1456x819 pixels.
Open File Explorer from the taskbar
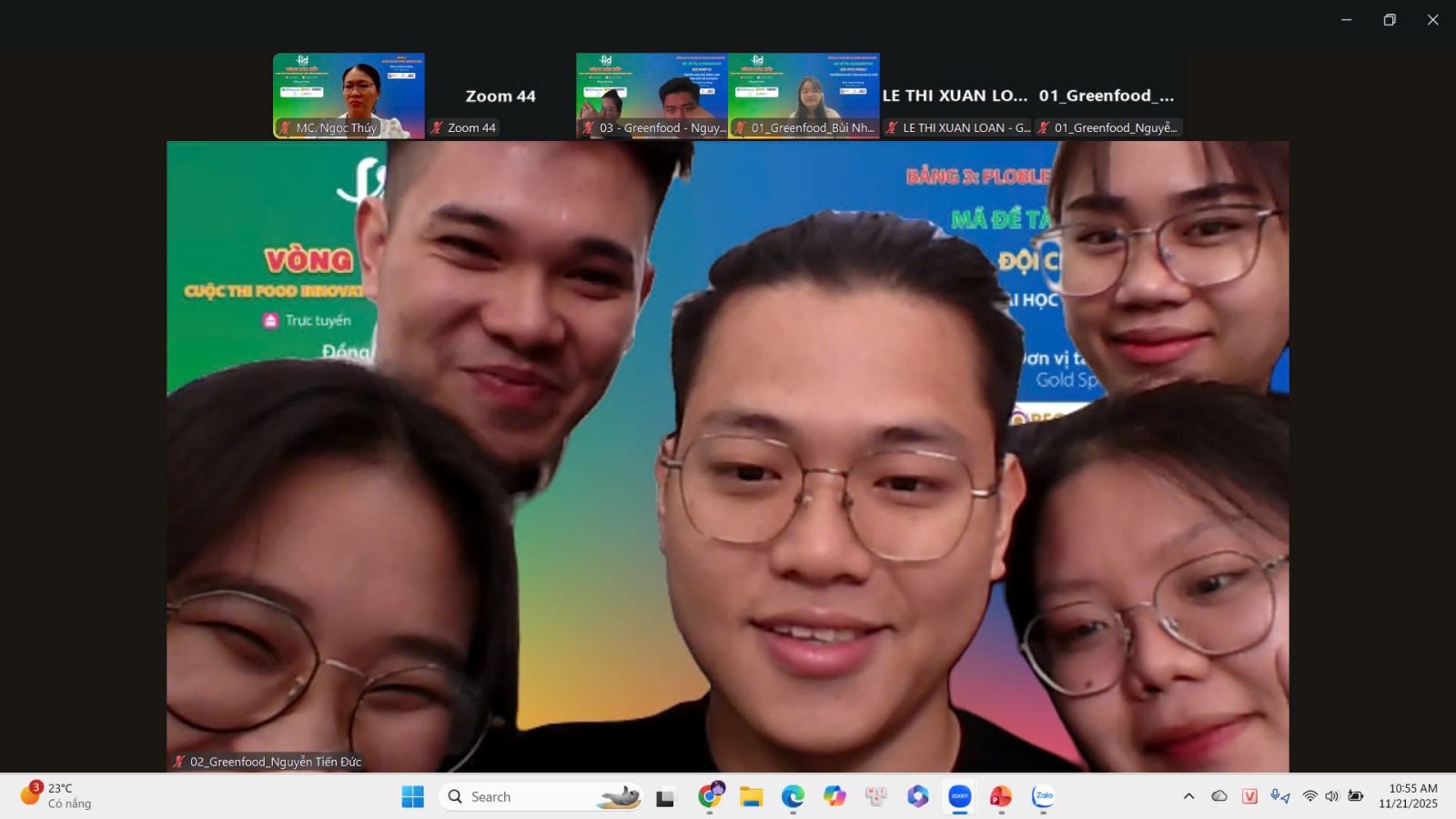pos(751,797)
